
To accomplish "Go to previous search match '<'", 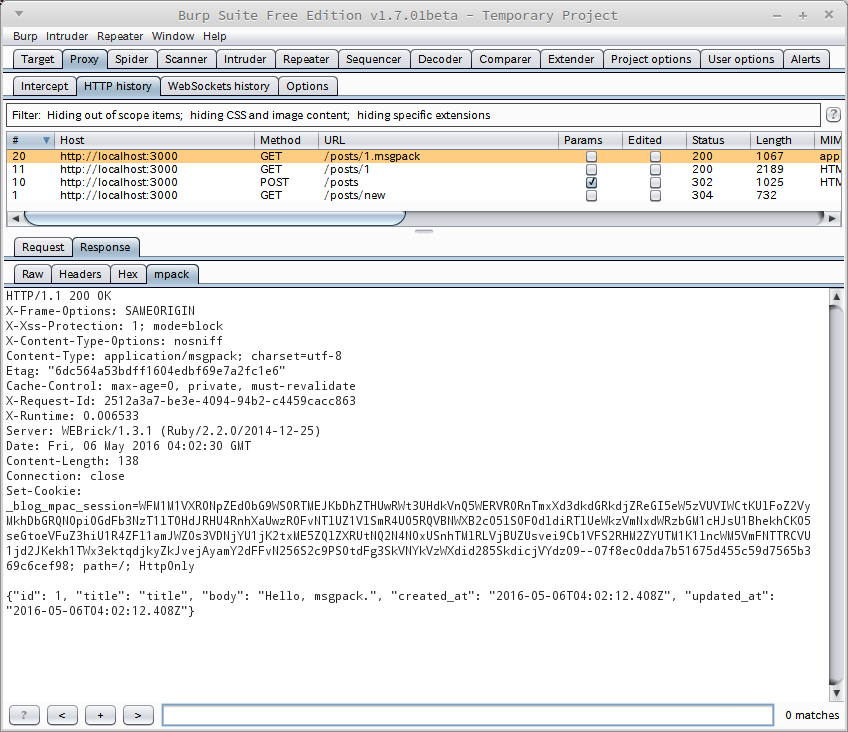I will 62,715.
